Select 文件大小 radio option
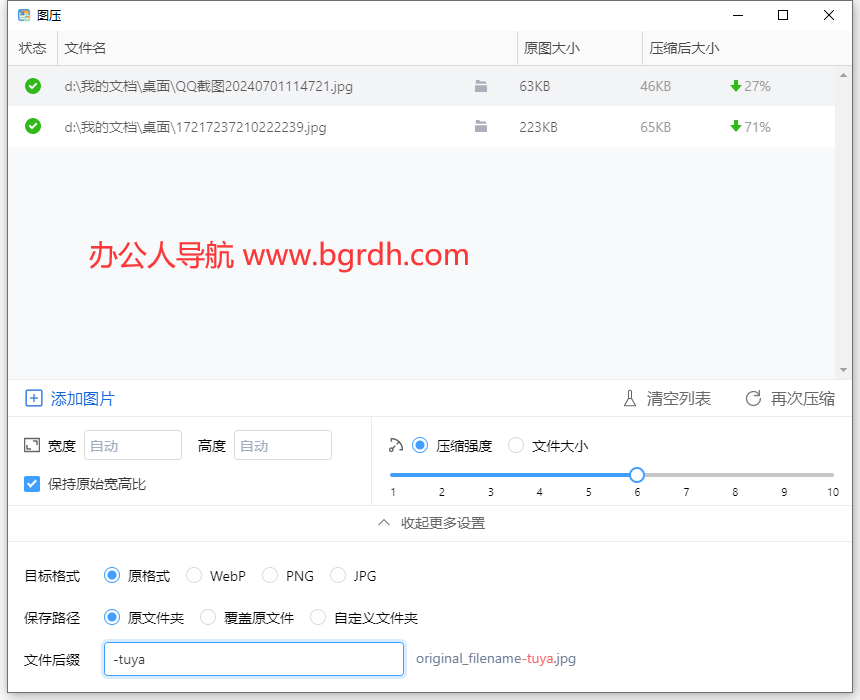 (x=516, y=445)
